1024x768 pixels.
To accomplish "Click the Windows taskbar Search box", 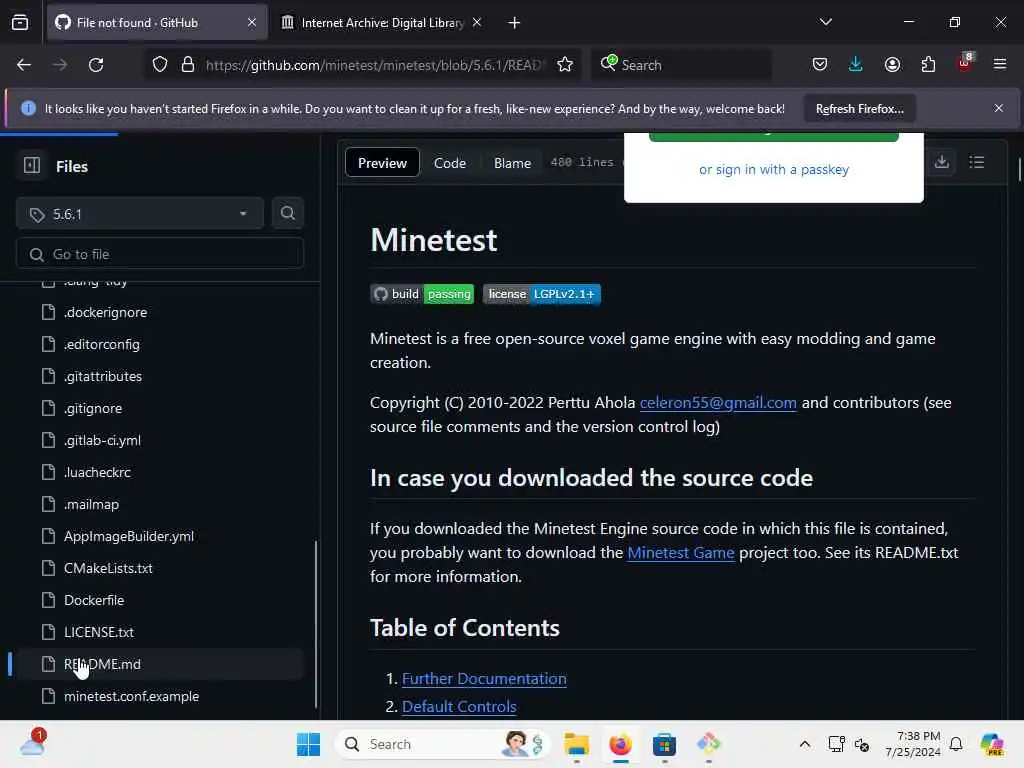I will click(x=443, y=744).
